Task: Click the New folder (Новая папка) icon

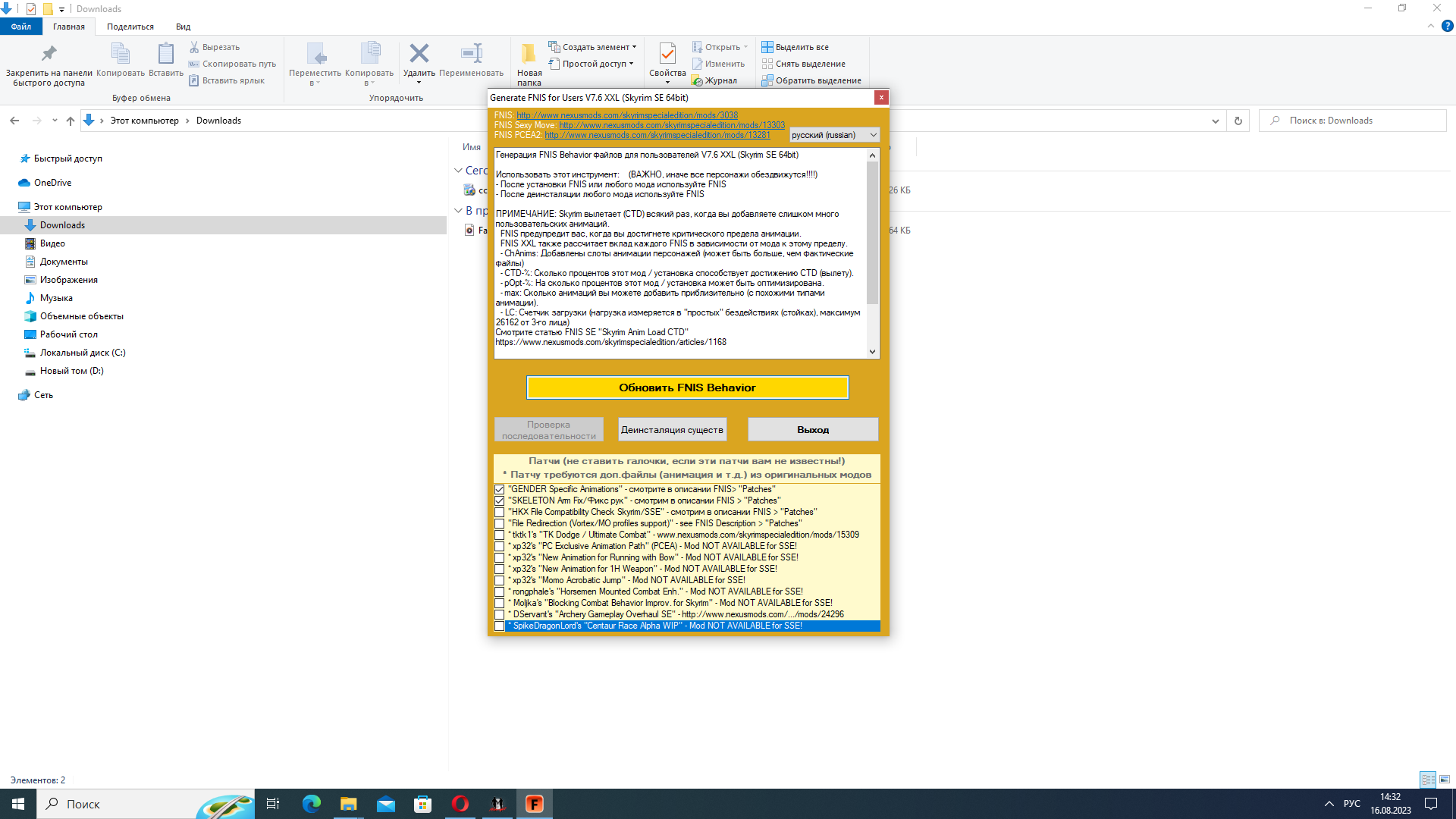Action: tap(529, 55)
